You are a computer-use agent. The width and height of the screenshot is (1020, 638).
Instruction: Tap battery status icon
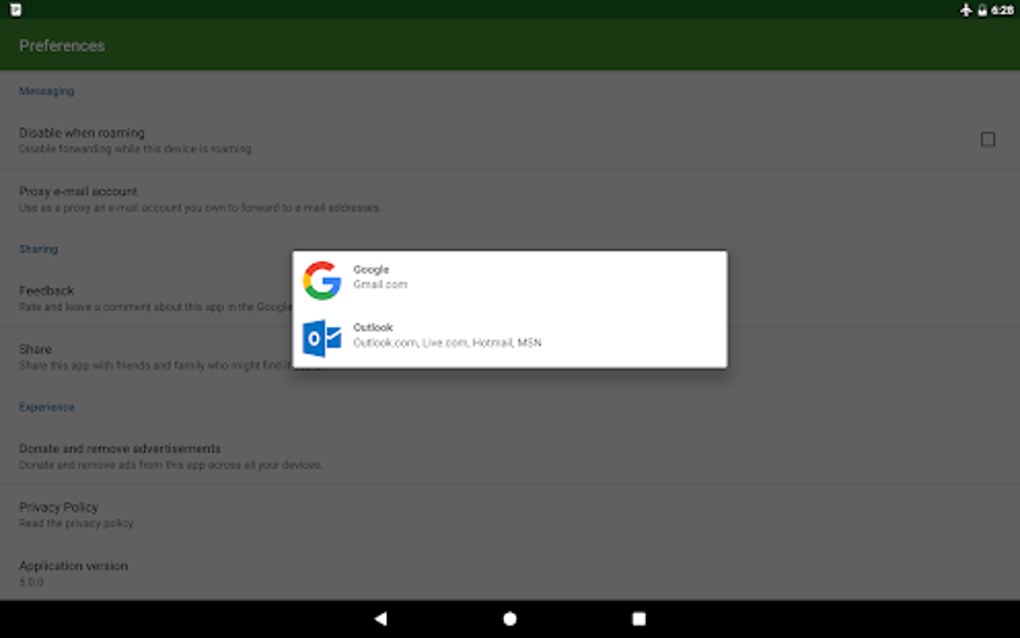[x=982, y=10]
